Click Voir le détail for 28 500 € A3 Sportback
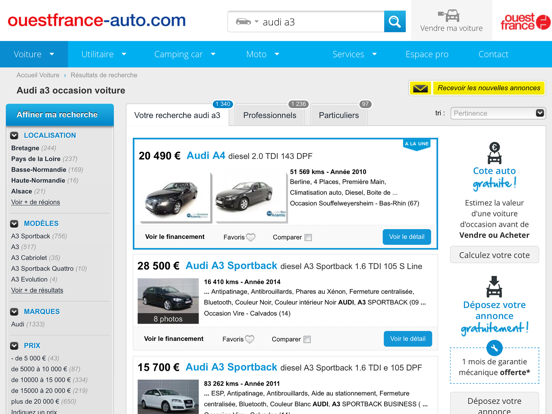Viewport: 552px width, 414px height. click(408, 339)
